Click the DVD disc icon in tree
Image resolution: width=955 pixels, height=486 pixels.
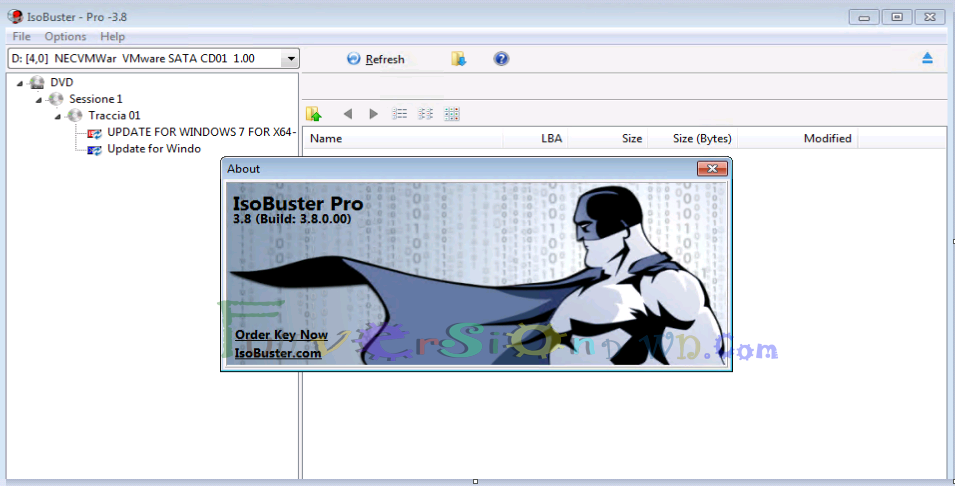click(x=37, y=82)
